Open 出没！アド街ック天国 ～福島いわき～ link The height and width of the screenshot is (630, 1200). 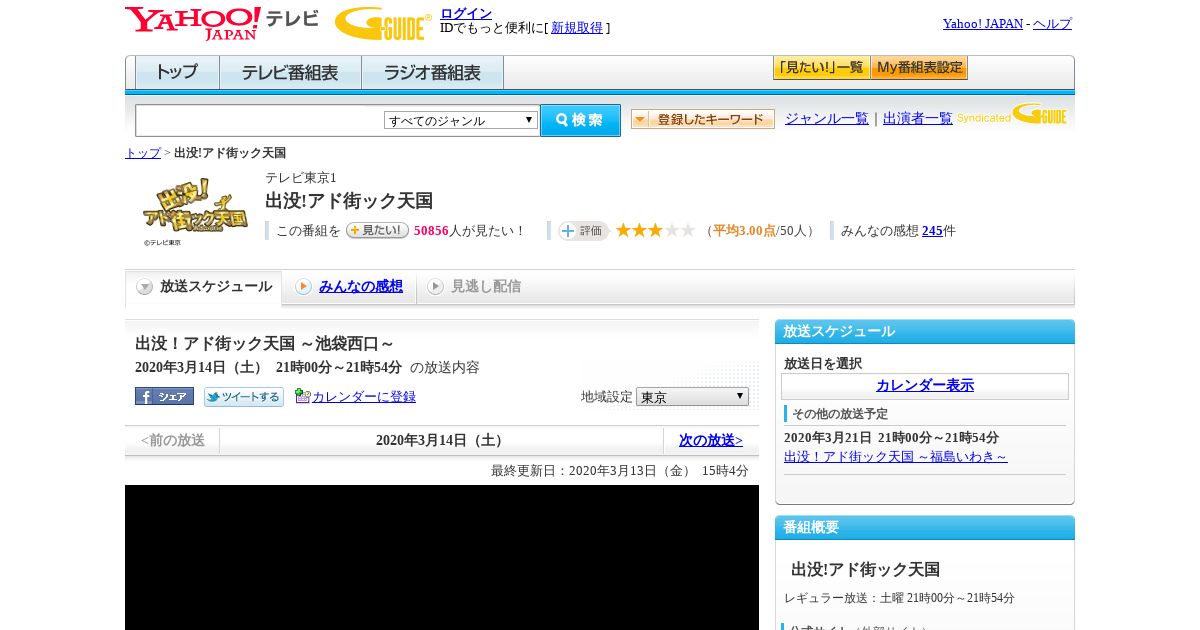point(896,457)
